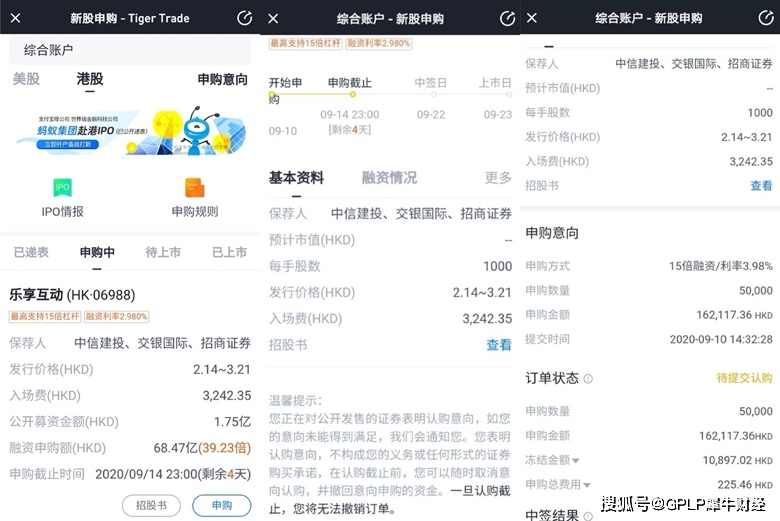Select the 温馨提示 heading
Viewport: 780px width, 521px height.
point(295,401)
